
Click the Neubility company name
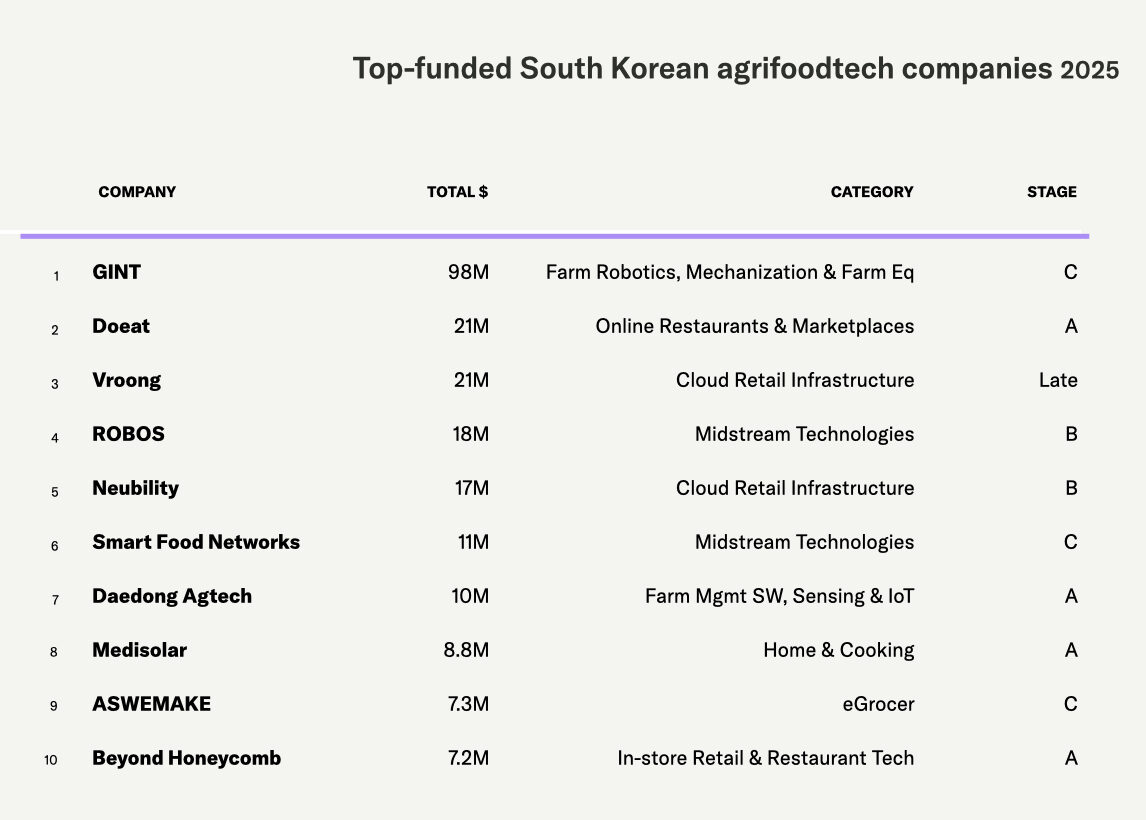[x=135, y=488]
